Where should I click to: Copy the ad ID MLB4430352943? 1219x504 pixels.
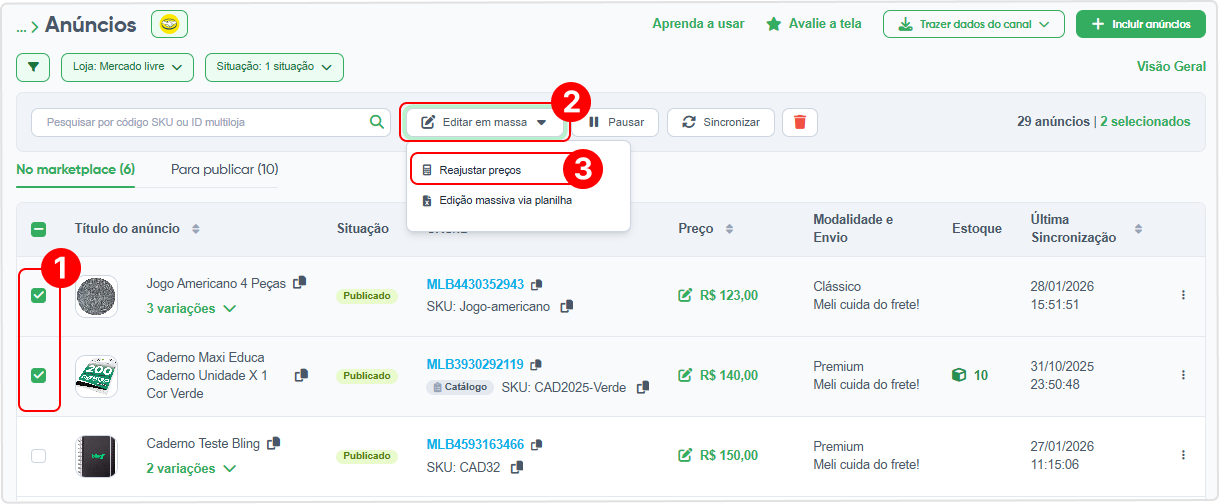pyautogui.click(x=537, y=285)
